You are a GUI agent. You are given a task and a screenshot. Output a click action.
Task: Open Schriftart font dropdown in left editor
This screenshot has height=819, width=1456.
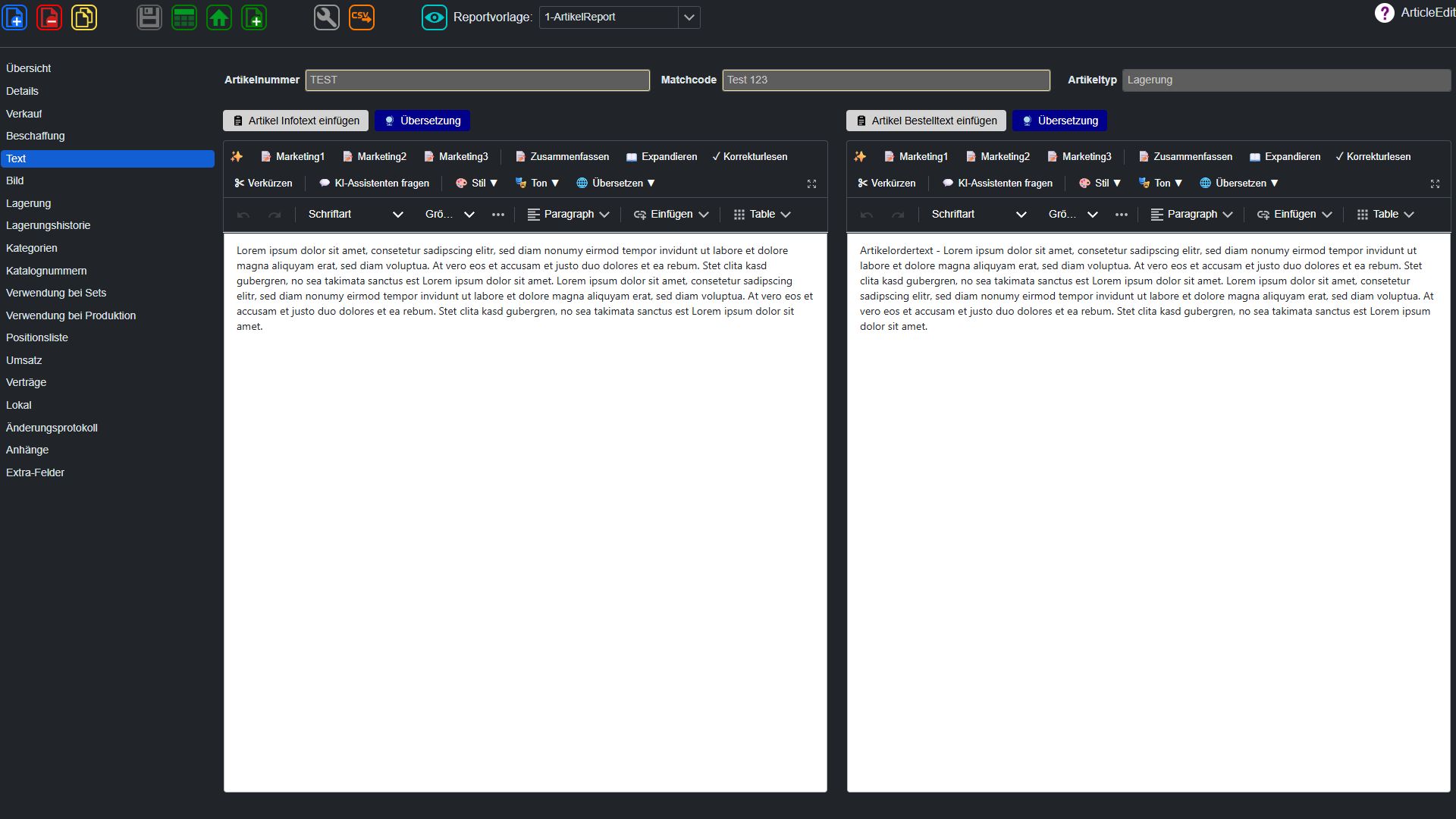tap(356, 215)
